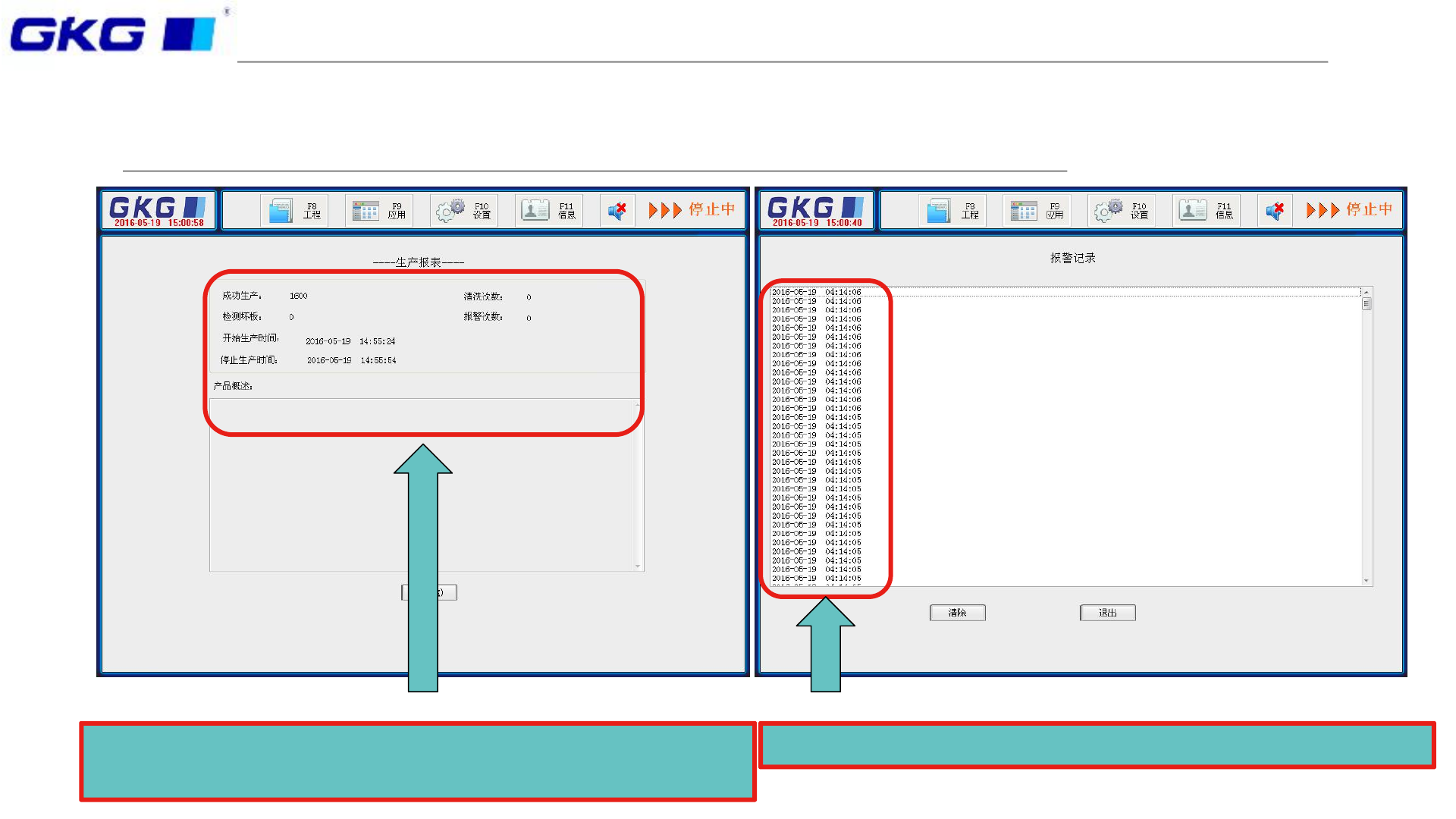The height and width of the screenshot is (819, 1456).
Task: Open F10 设置 gear in alarm record window
Action: click(x=1121, y=210)
